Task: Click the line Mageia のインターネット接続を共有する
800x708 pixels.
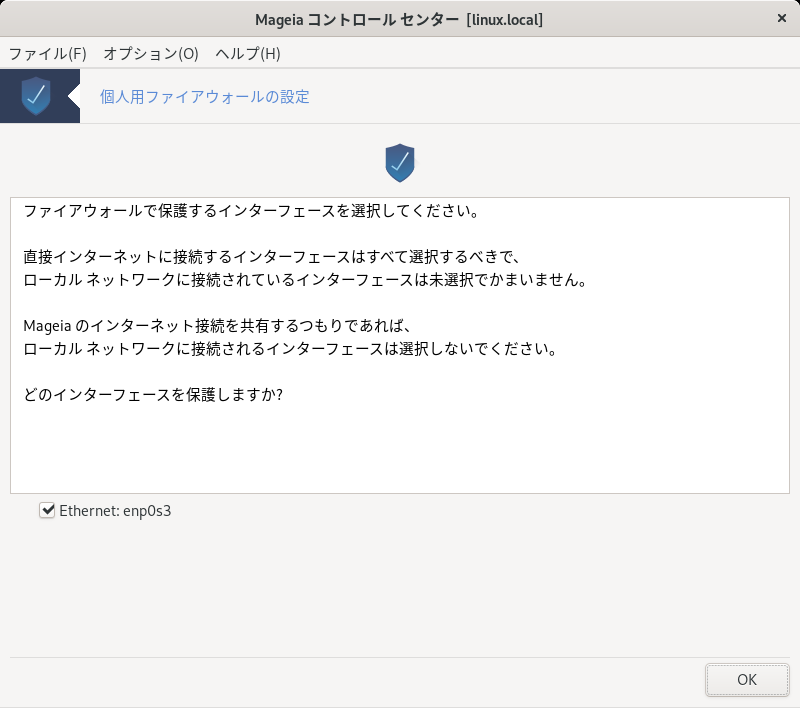Action: pyautogui.click(x=217, y=325)
